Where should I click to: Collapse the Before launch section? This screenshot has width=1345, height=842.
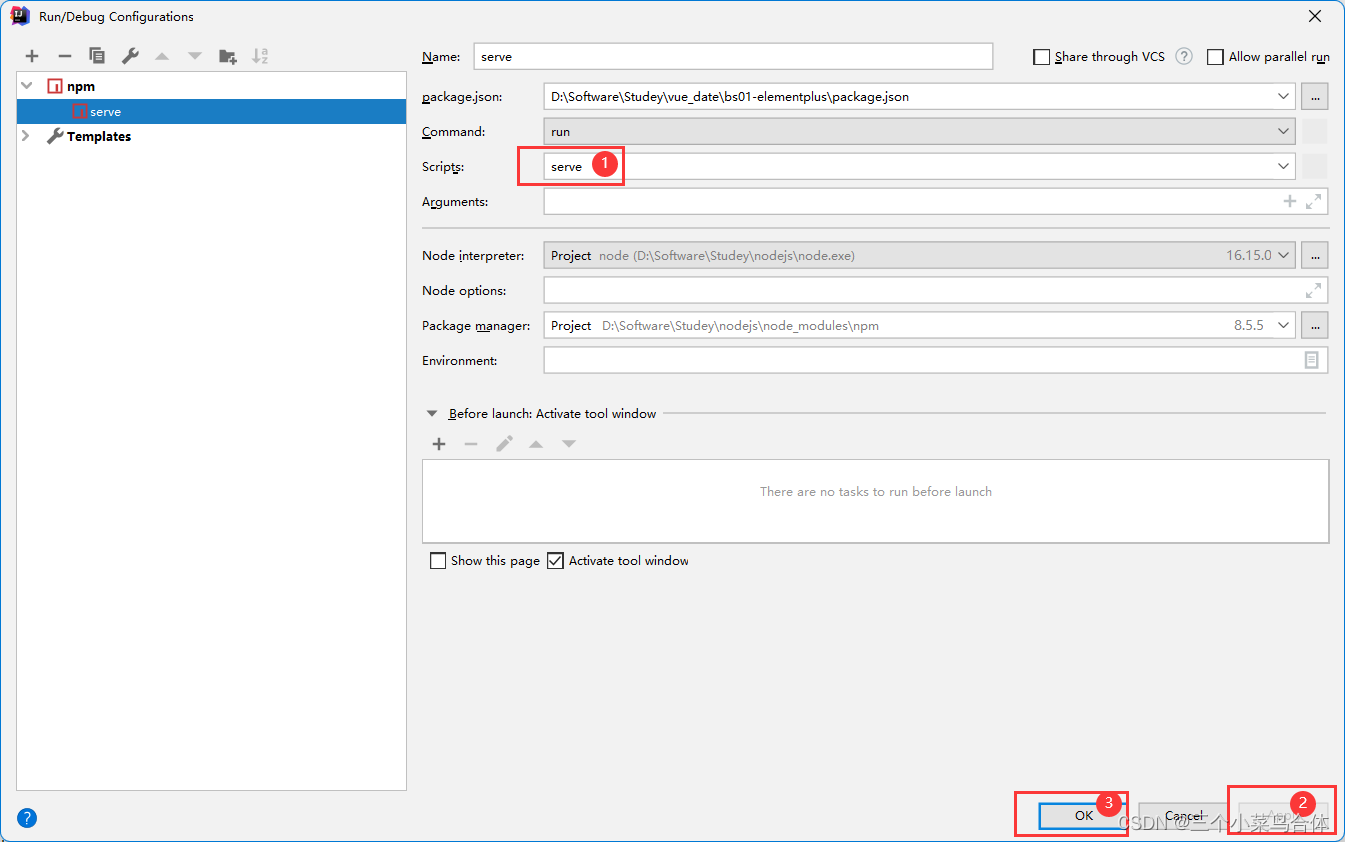[x=432, y=414]
